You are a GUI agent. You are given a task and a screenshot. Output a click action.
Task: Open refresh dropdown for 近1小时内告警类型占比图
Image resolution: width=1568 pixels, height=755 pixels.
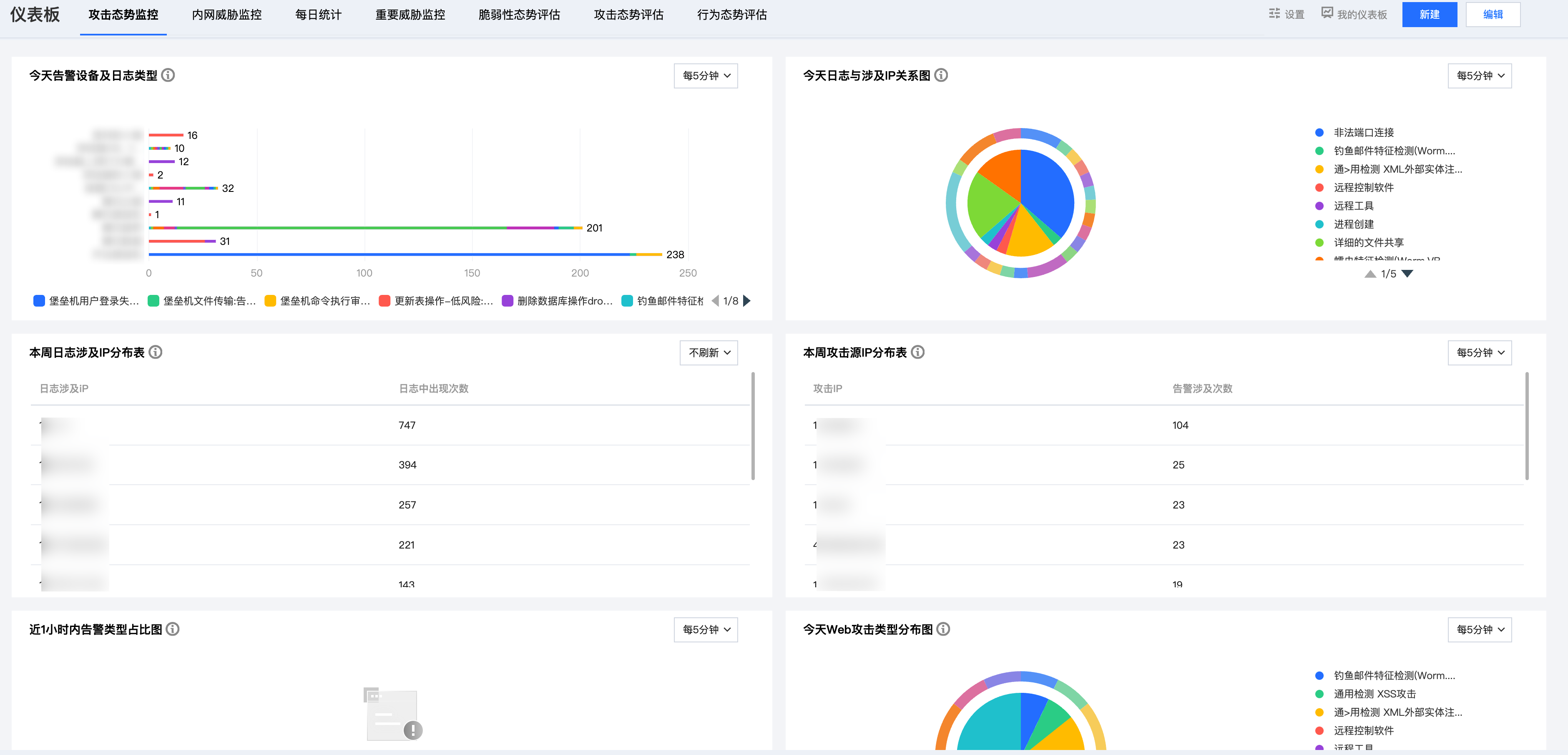point(706,629)
